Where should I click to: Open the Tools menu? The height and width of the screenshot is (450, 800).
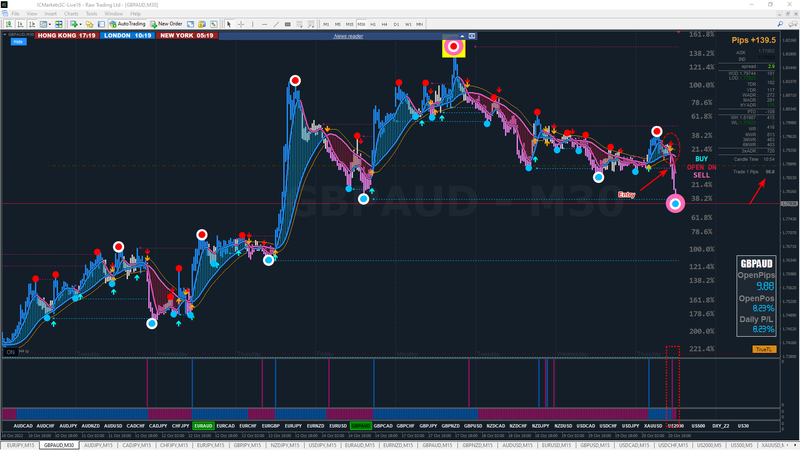pos(91,14)
